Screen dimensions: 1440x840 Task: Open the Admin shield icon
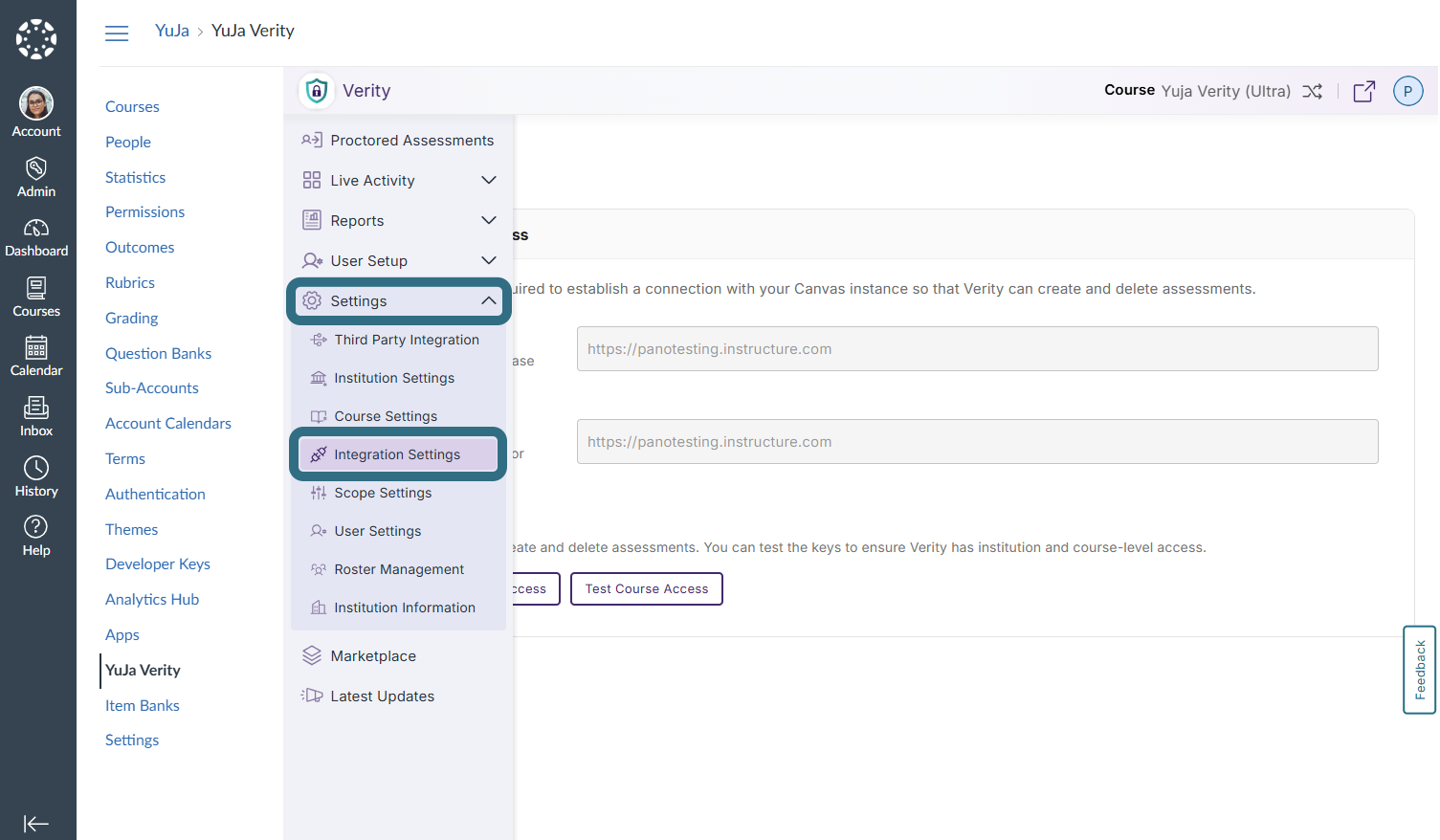point(36,168)
